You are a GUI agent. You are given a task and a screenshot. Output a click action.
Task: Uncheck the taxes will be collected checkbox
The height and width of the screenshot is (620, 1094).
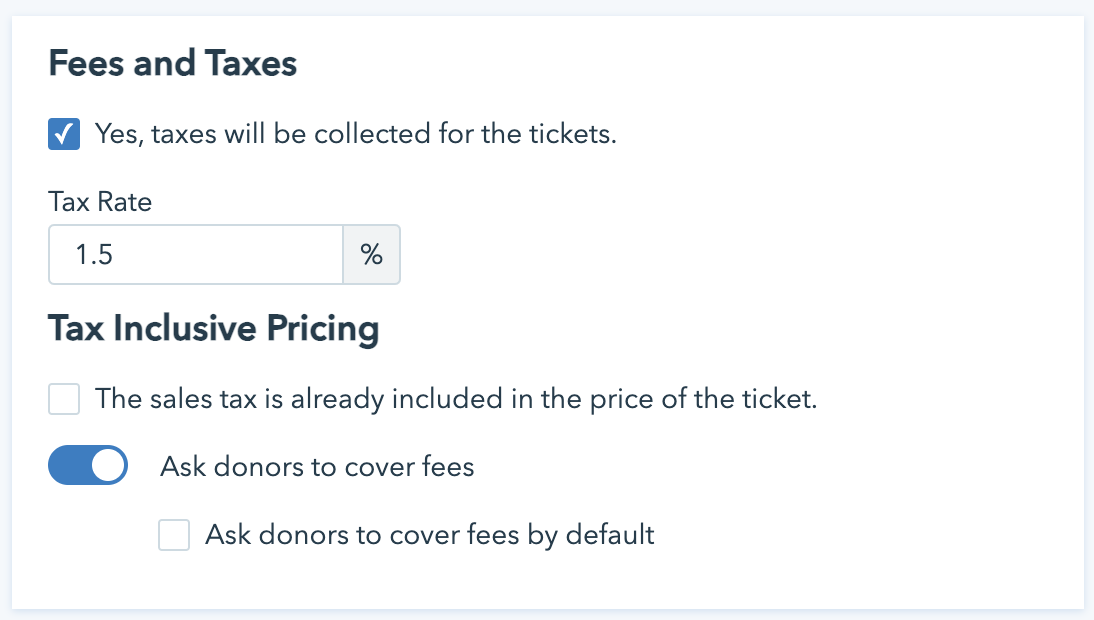click(64, 134)
